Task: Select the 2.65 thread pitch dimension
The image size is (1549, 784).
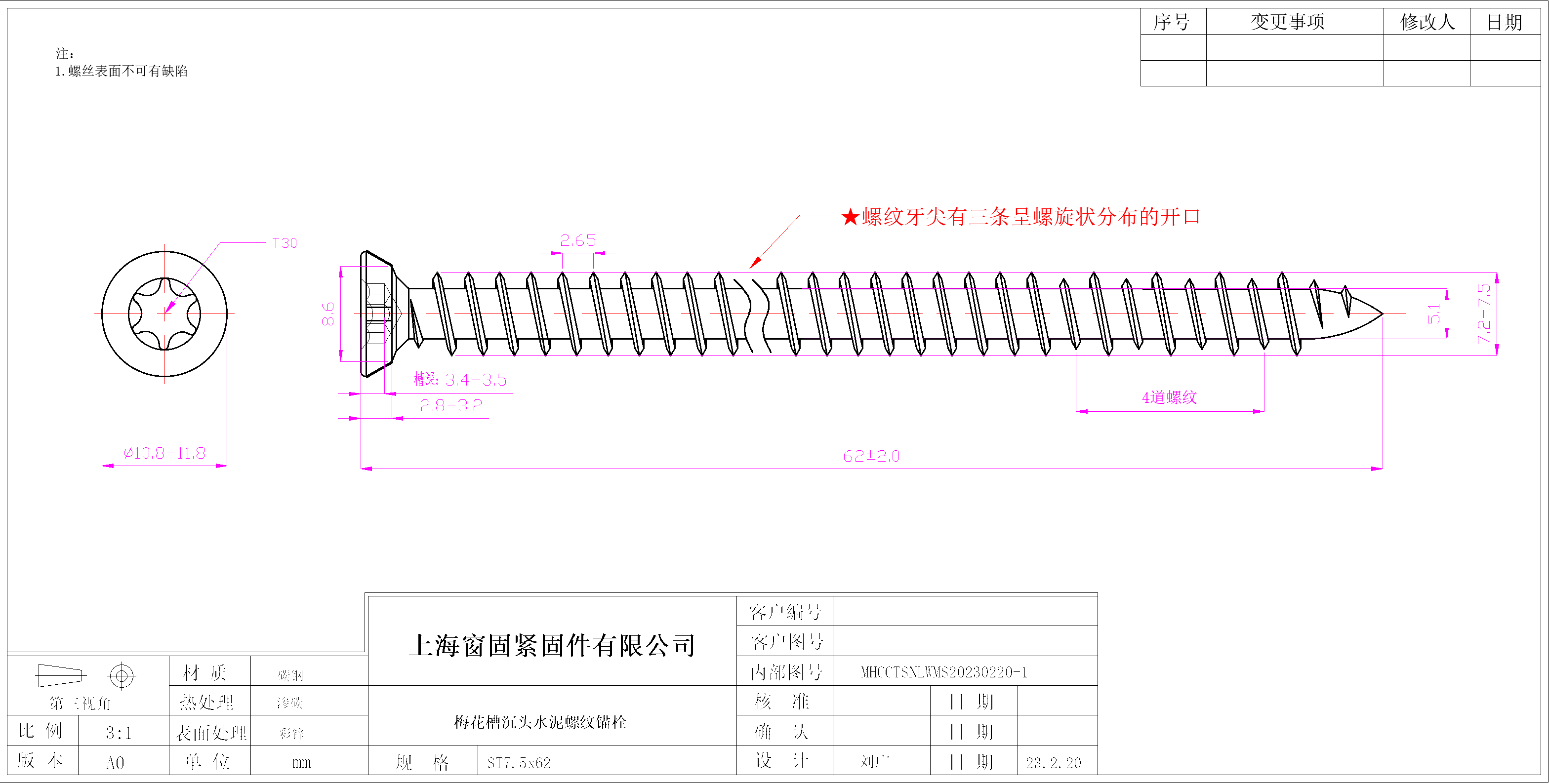Action: [x=577, y=240]
